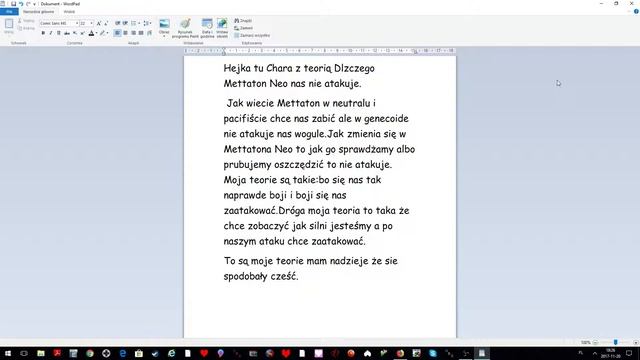Show hidden system tray icons
The width and height of the screenshot is (640, 360).
[595, 353]
